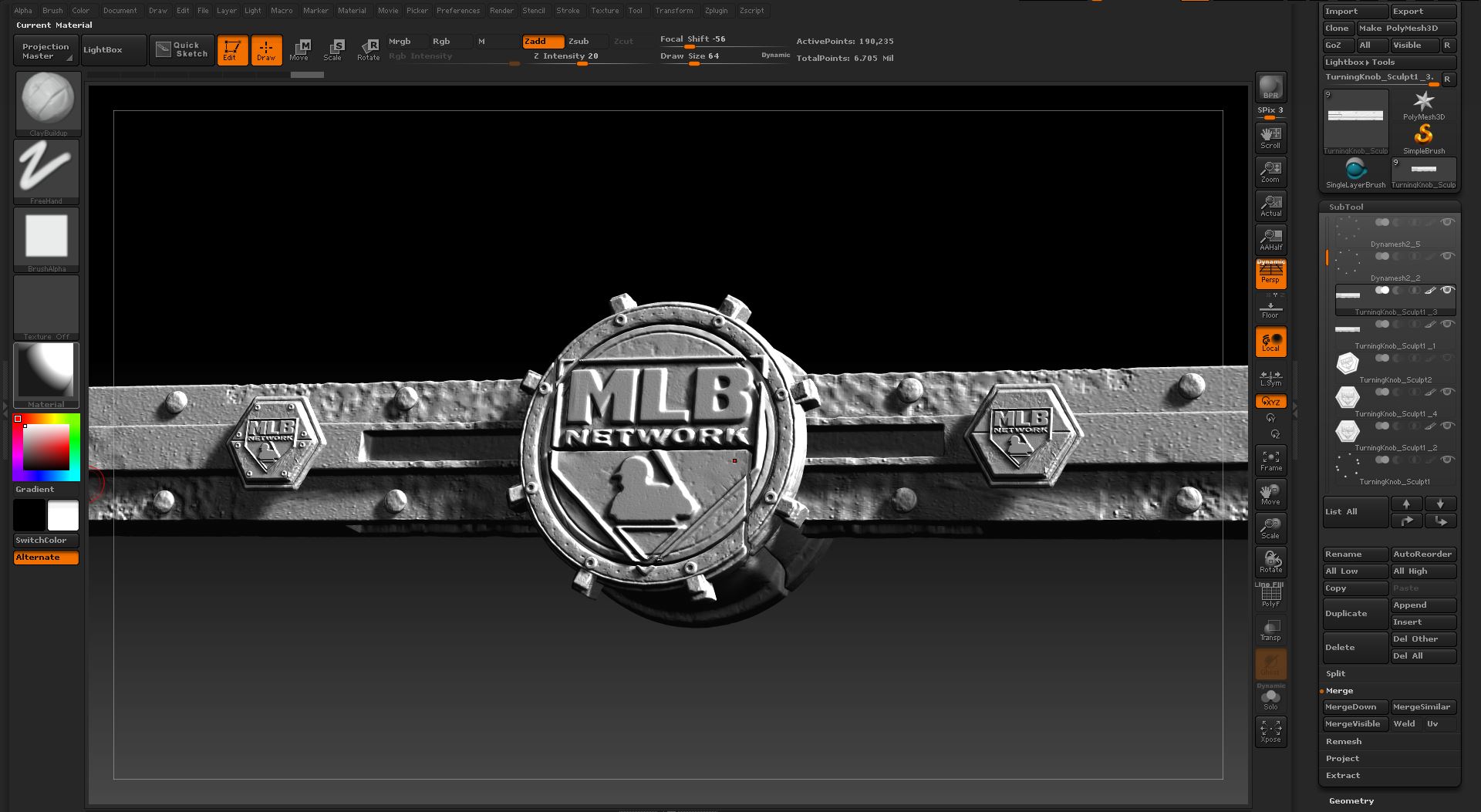Open the BrushAlpha selector

point(46,240)
